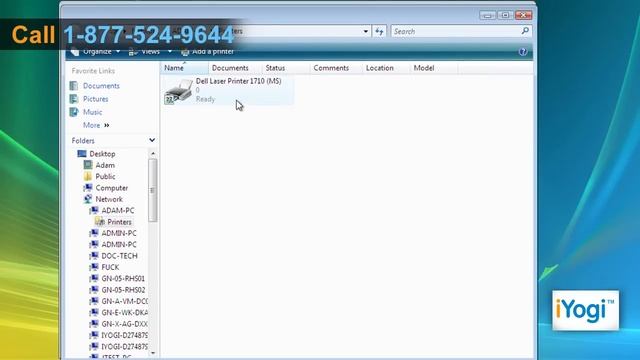Click the GN-05-RHS01 computer icon

pos(94,278)
